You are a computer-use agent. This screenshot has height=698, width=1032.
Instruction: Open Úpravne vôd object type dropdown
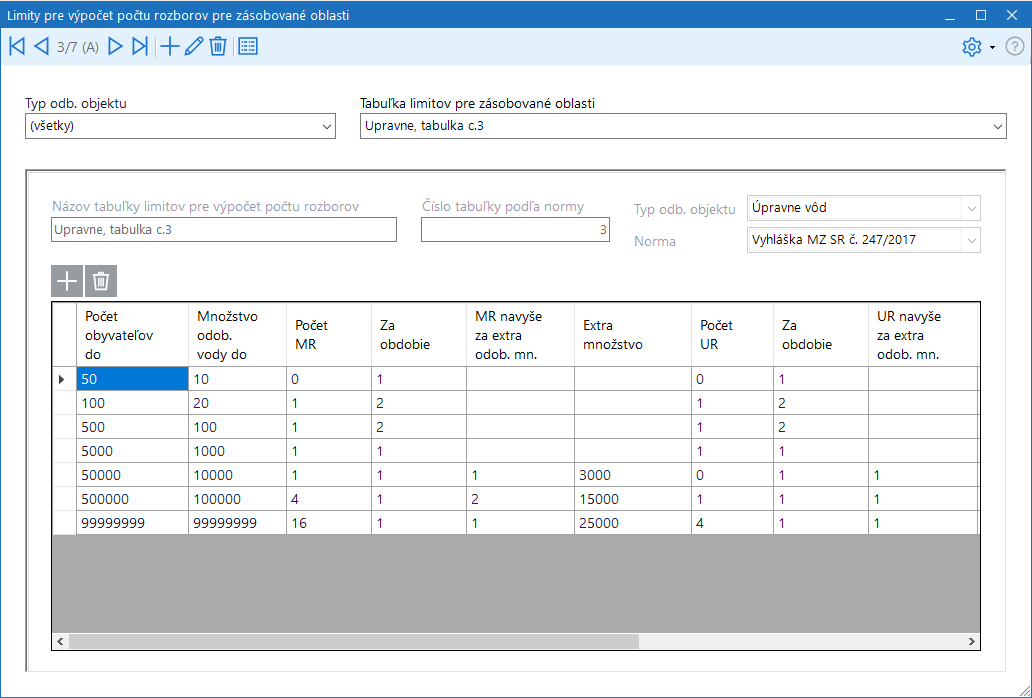970,208
